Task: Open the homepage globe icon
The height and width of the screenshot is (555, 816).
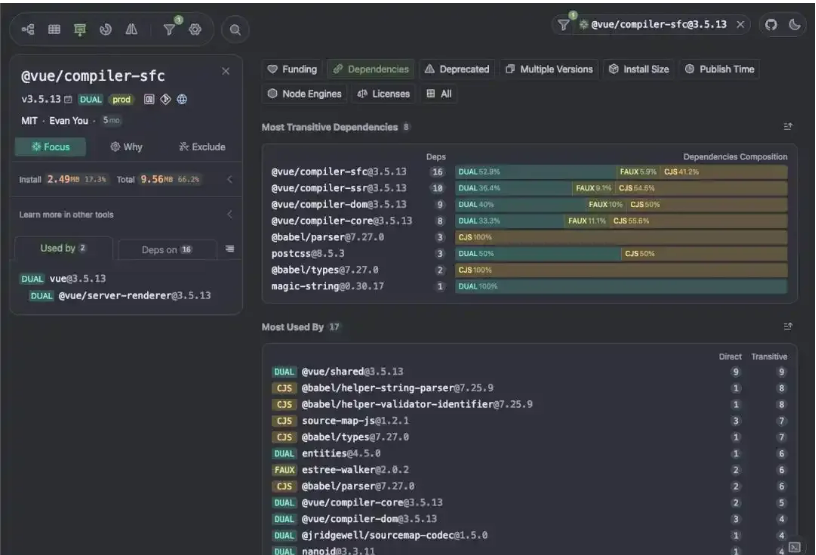Action: pos(182,99)
